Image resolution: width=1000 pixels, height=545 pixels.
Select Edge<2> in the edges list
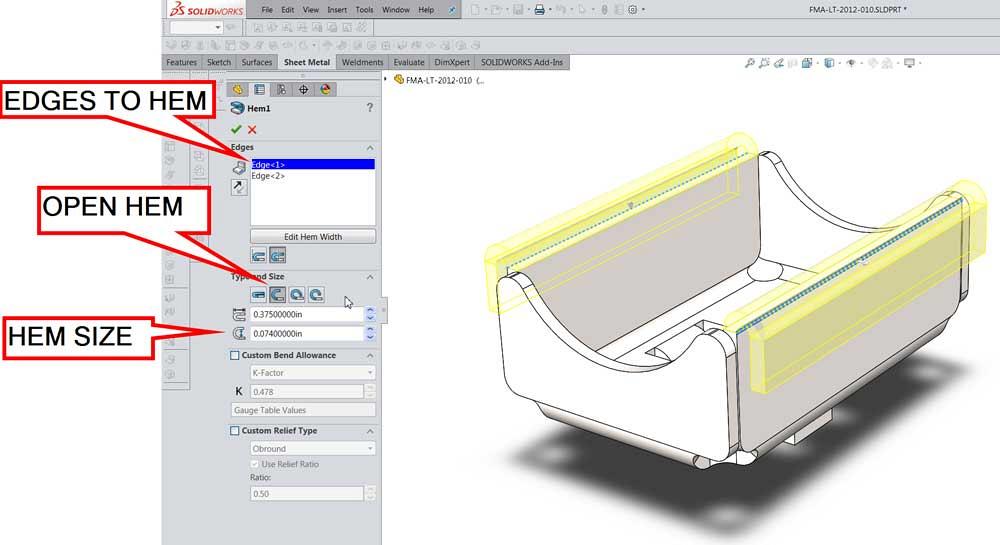268,175
